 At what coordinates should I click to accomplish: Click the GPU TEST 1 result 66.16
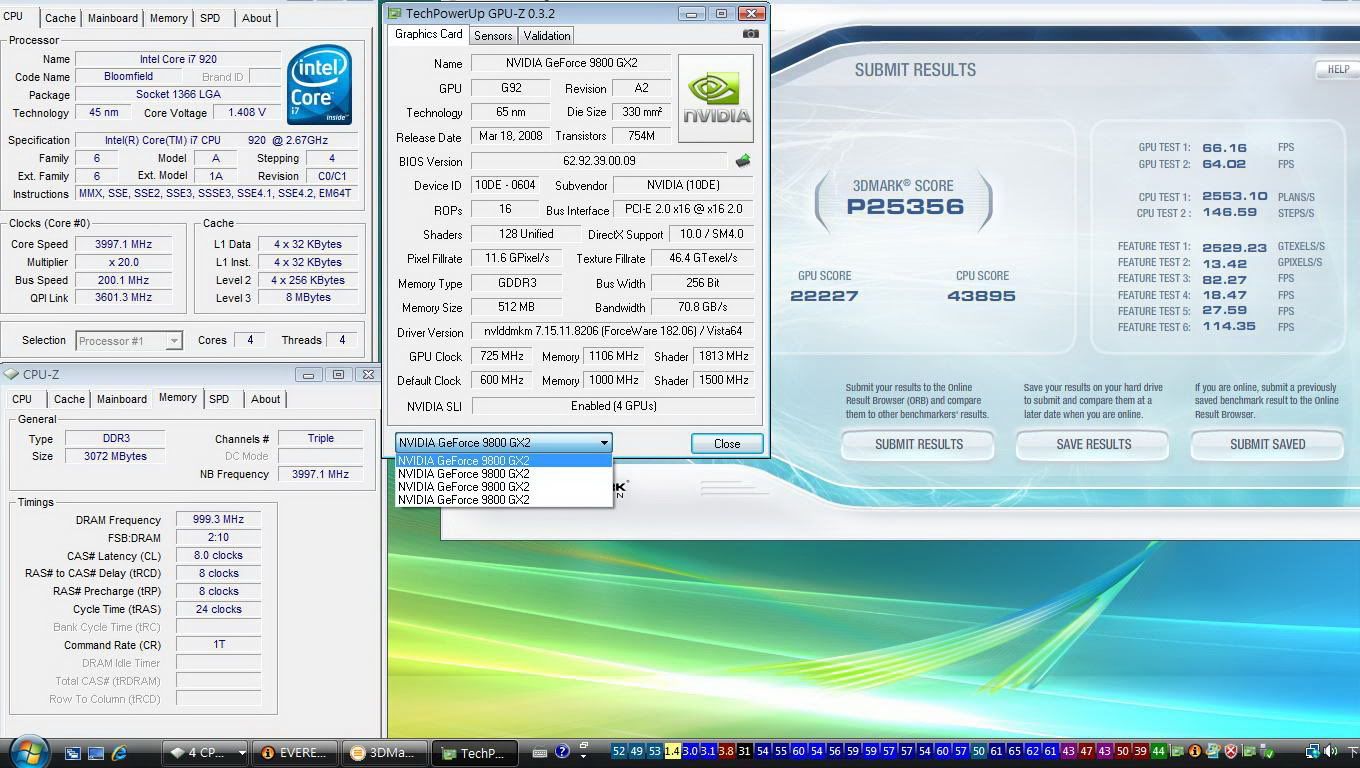click(1224, 148)
